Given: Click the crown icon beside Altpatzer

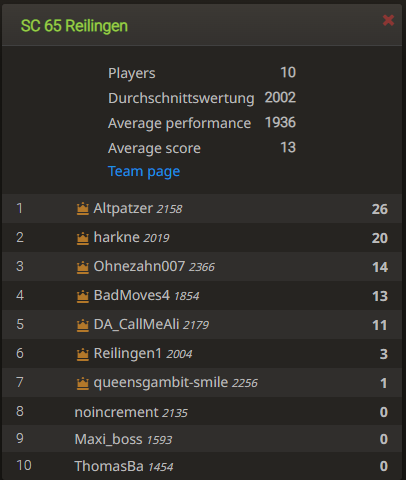Looking at the screenshot, I should tap(83, 209).
